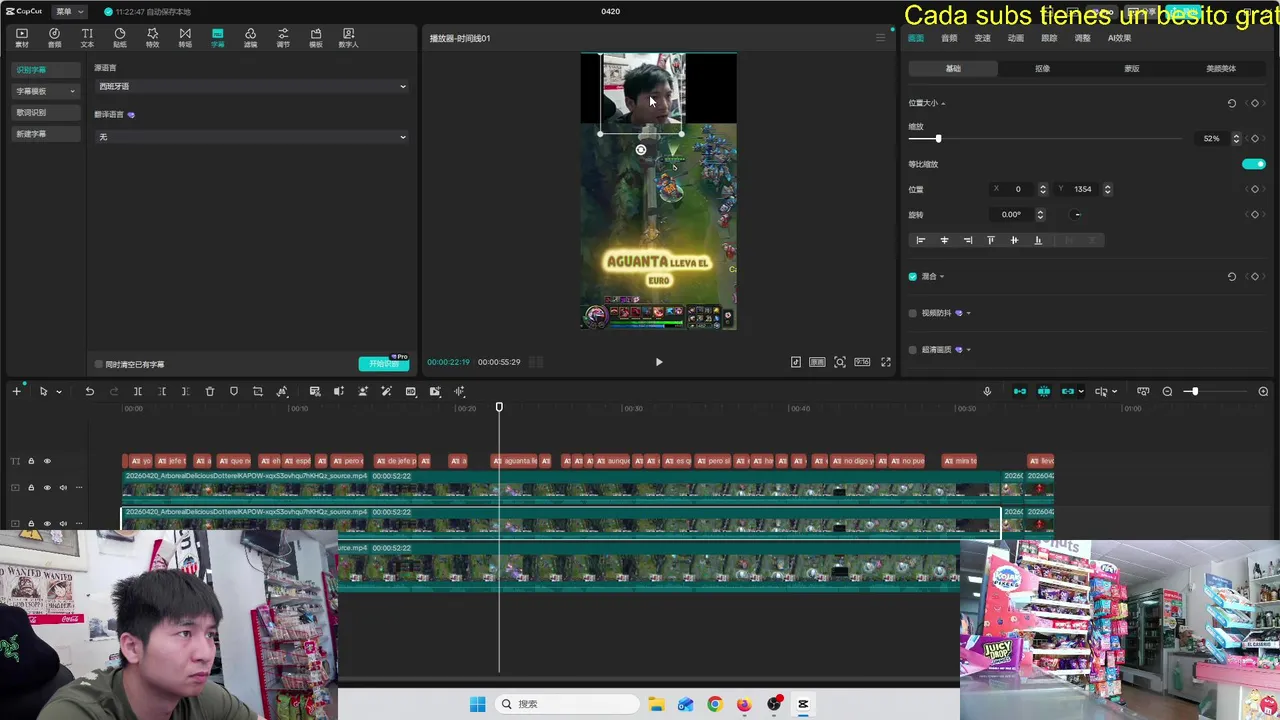Viewport: 1280px width, 720px height.
Task: Toggle visibility eye of subtitle track
Action: pos(47,461)
